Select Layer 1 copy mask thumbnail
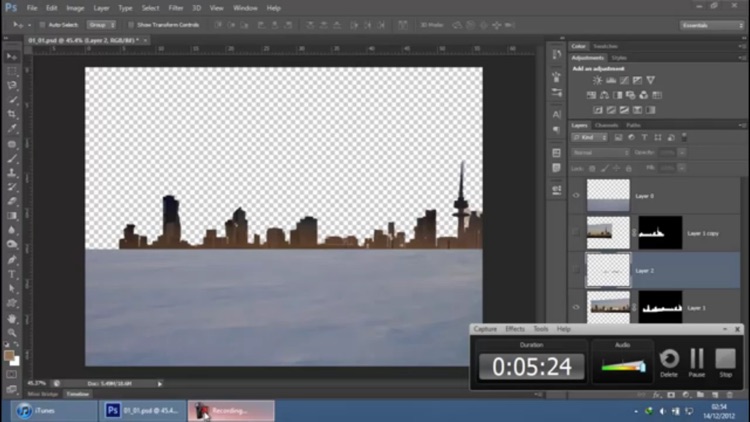 (660, 233)
